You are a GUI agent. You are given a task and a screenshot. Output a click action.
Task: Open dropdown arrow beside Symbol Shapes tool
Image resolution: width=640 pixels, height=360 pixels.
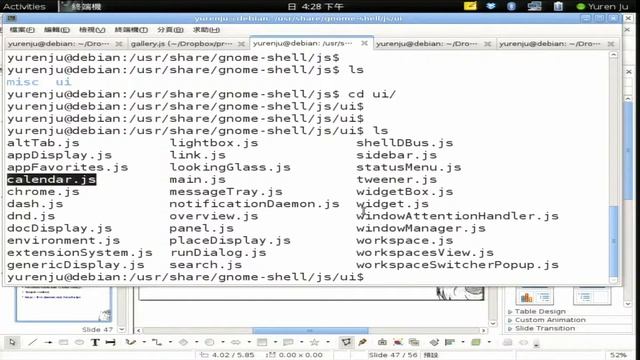click(x=223, y=342)
